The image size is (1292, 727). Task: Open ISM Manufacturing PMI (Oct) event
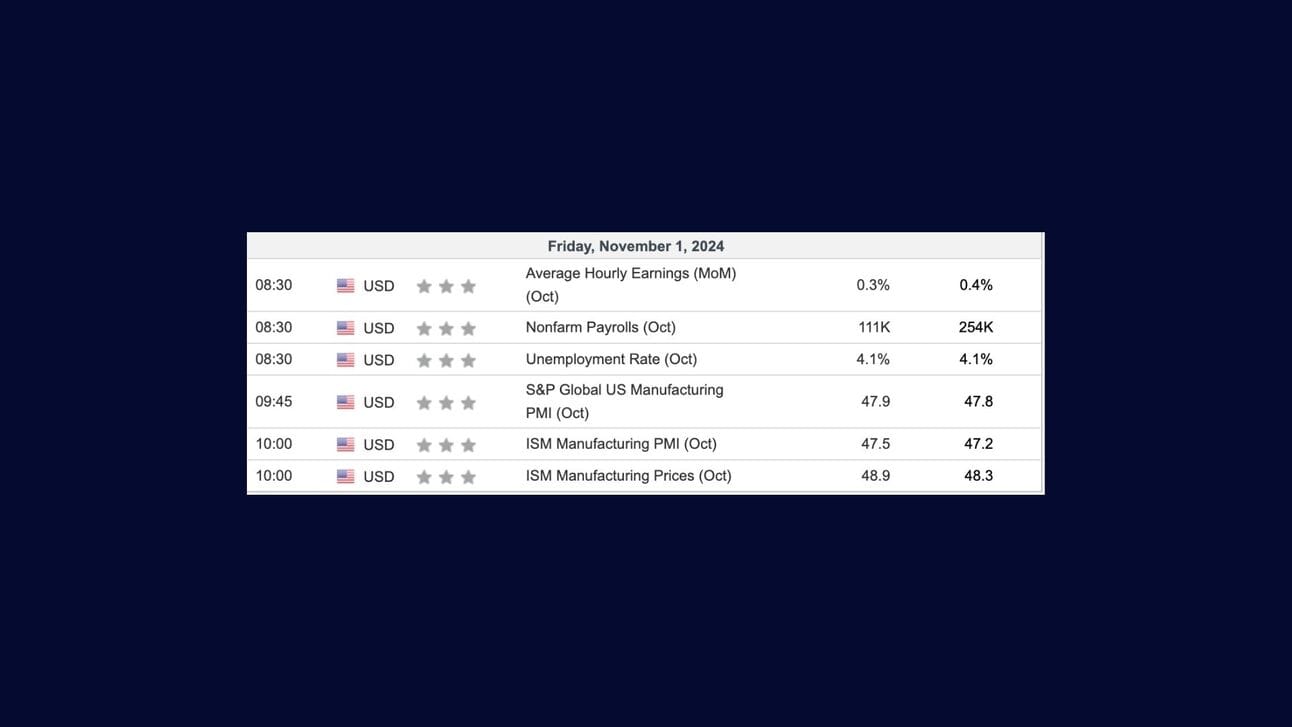coord(621,444)
